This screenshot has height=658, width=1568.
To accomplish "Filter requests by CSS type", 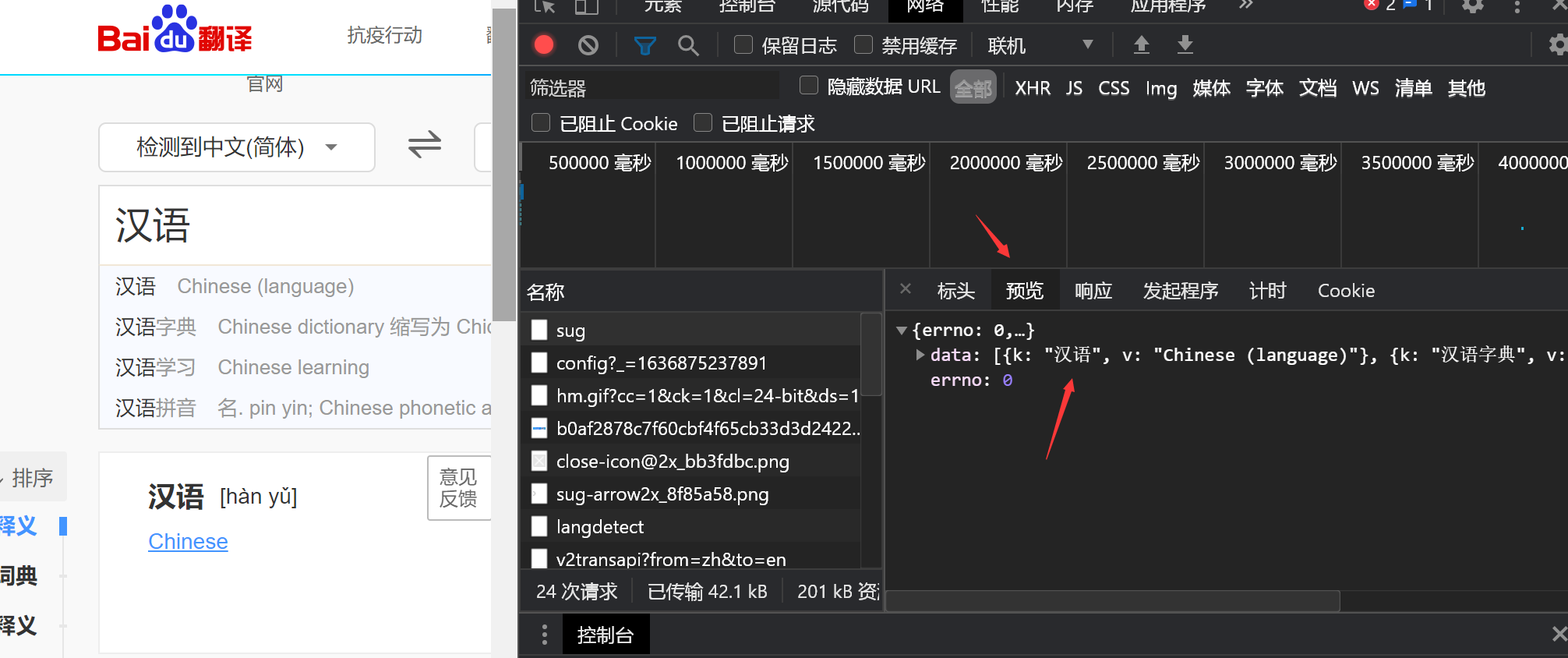I will coord(1114,88).
